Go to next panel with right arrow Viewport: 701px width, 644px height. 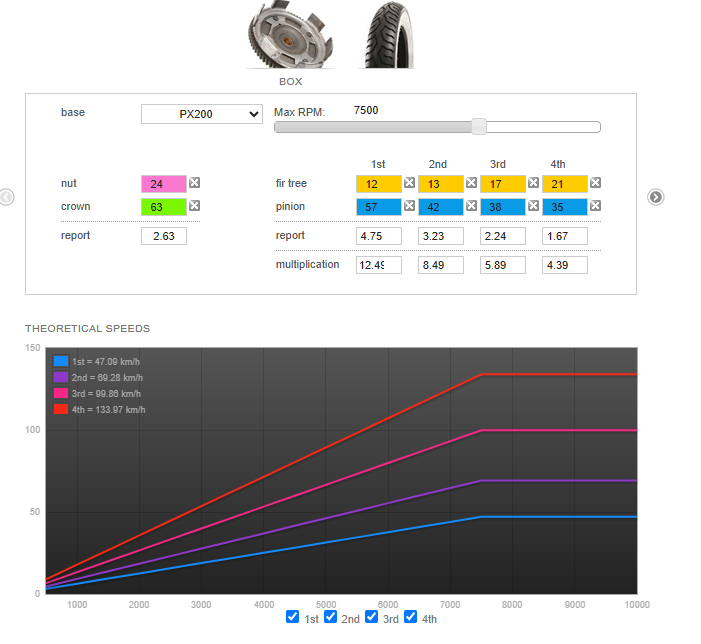point(655,197)
